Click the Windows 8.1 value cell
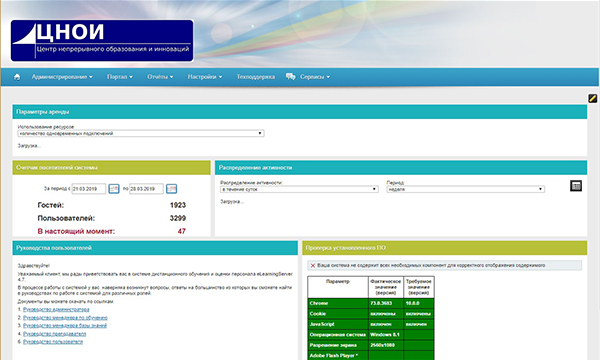The image size is (600, 360). click(x=386, y=335)
